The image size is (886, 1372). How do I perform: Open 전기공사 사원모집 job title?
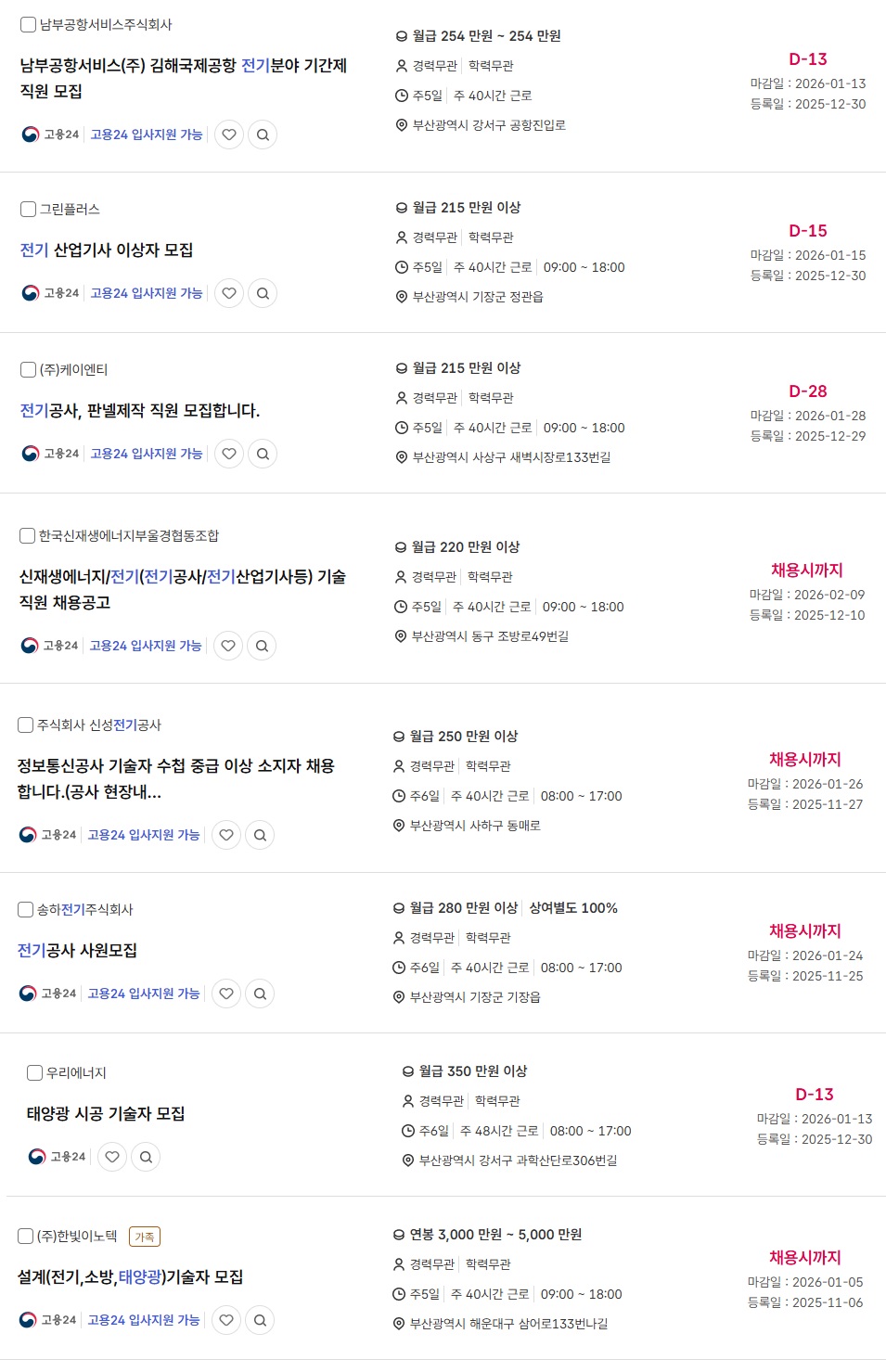pos(78,951)
